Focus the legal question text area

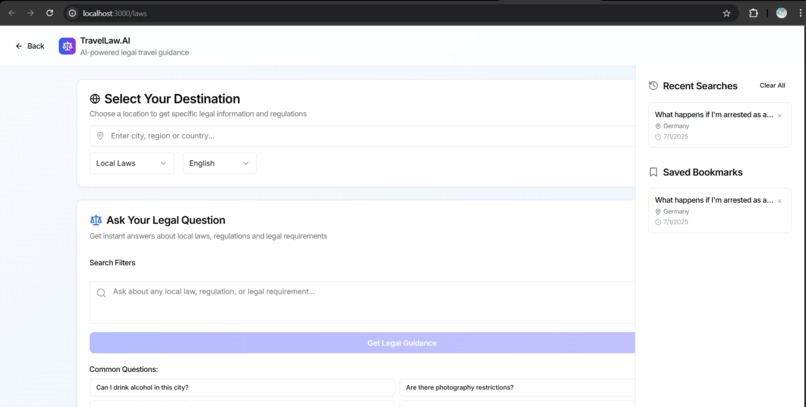point(362,302)
